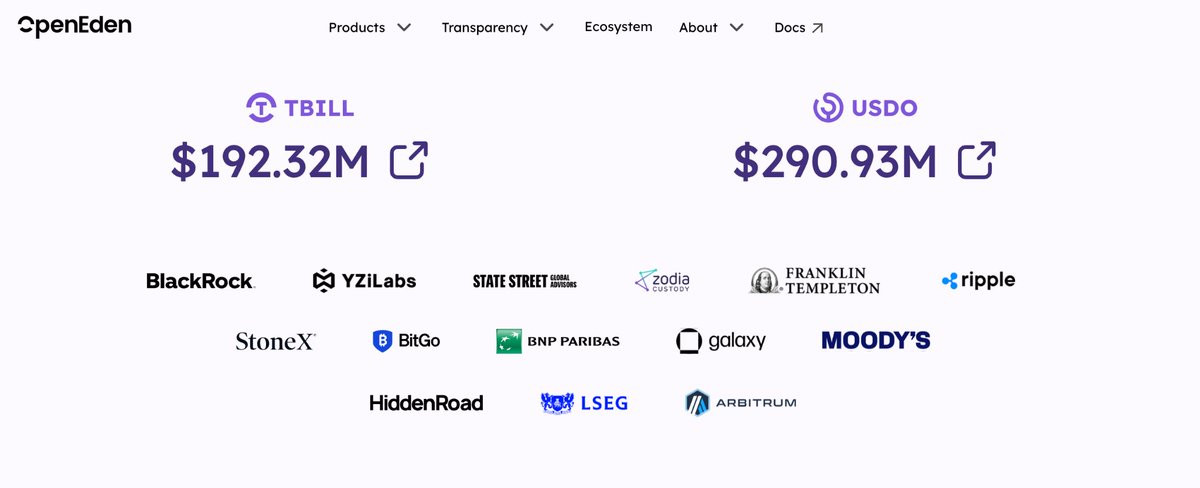Click the $290.93M USDO value
This screenshot has width=1200, height=488.
[835, 162]
